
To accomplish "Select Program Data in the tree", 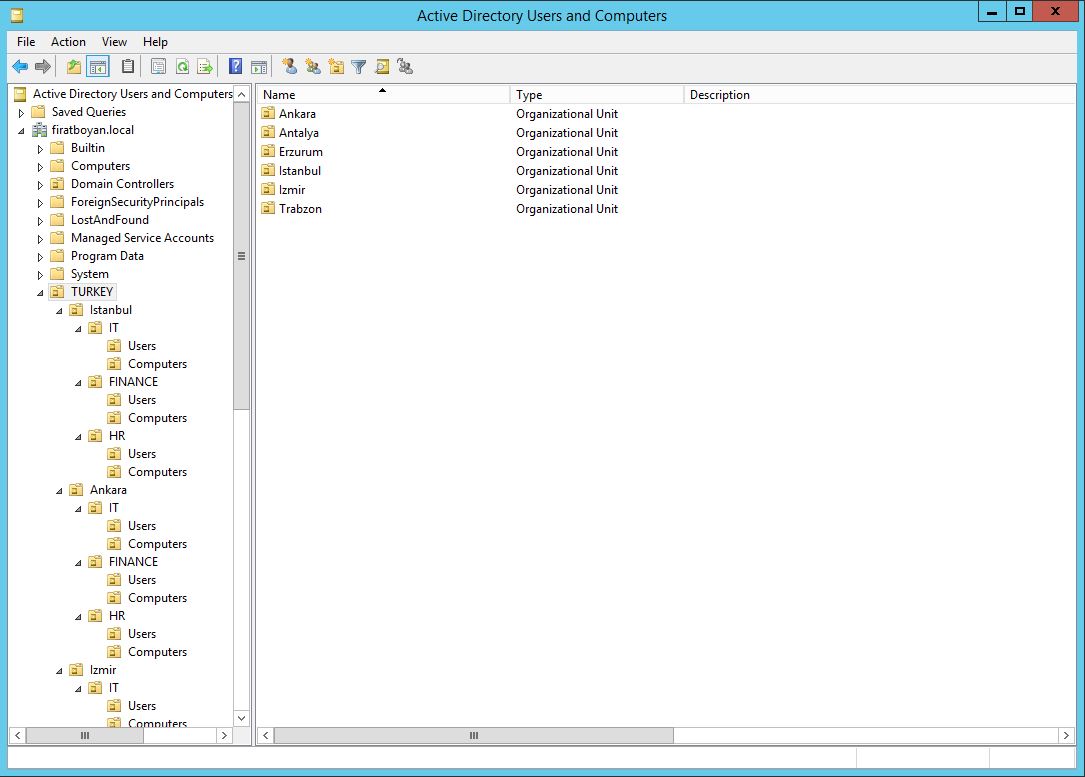I will (x=107, y=255).
